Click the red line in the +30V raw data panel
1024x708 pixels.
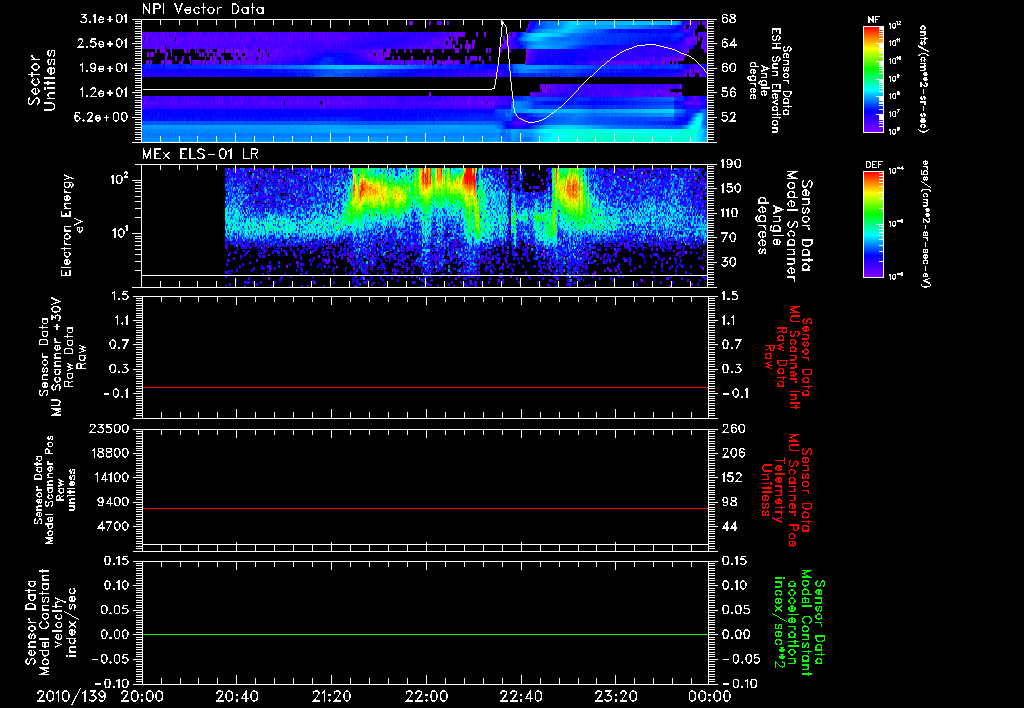click(425, 387)
